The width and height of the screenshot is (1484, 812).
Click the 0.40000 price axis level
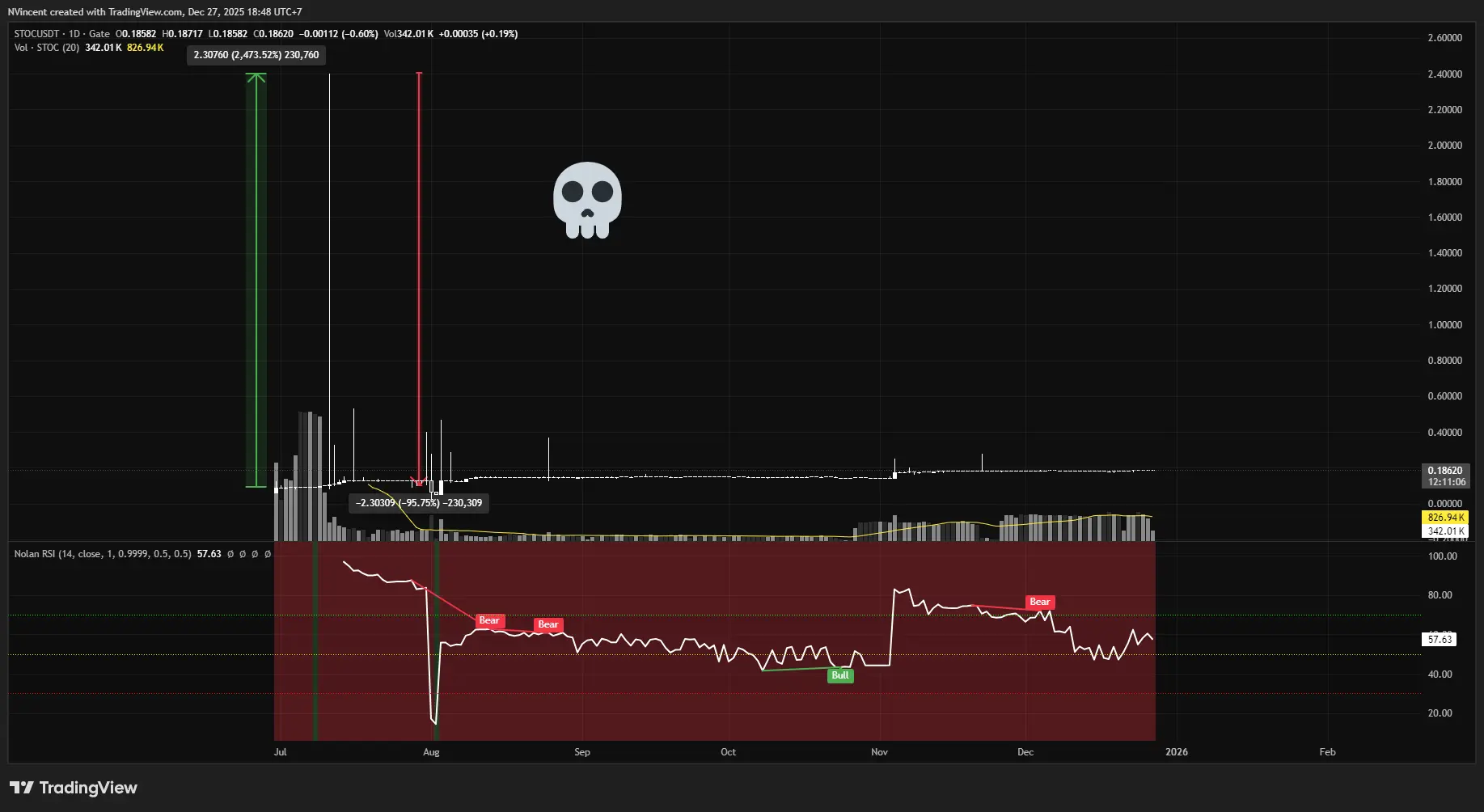1445,433
